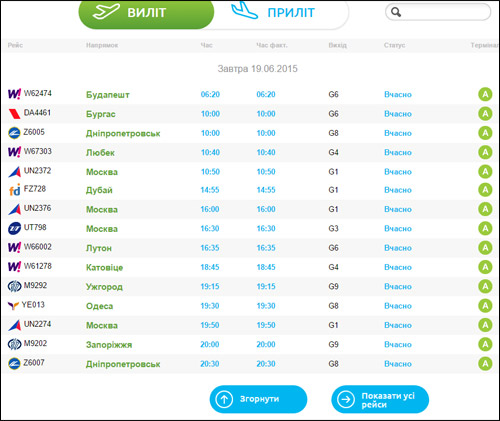Click the YE013 airline logo
This screenshot has height=421, width=500.
coord(13,305)
